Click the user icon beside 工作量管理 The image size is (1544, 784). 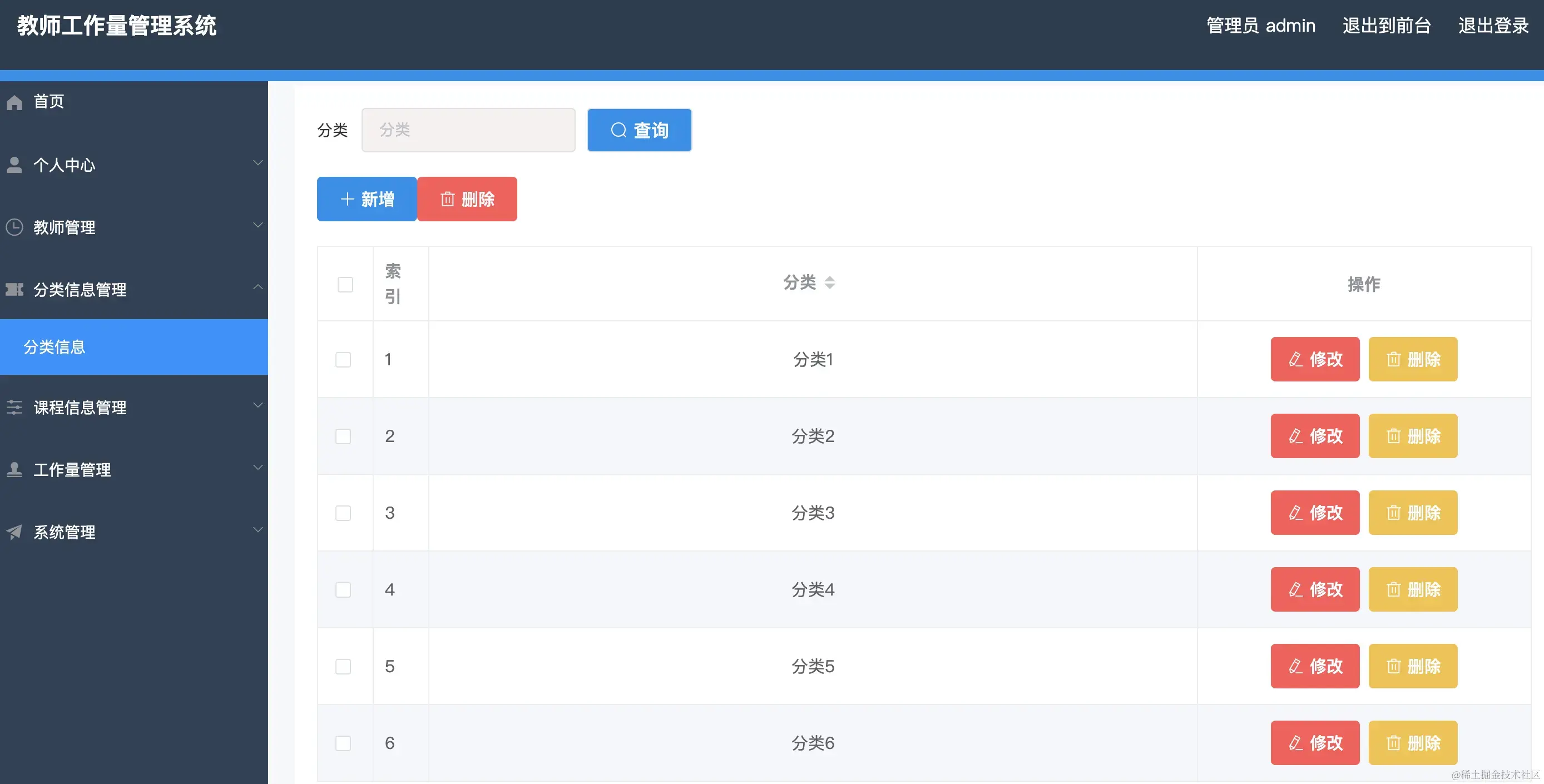coord(15,469)
